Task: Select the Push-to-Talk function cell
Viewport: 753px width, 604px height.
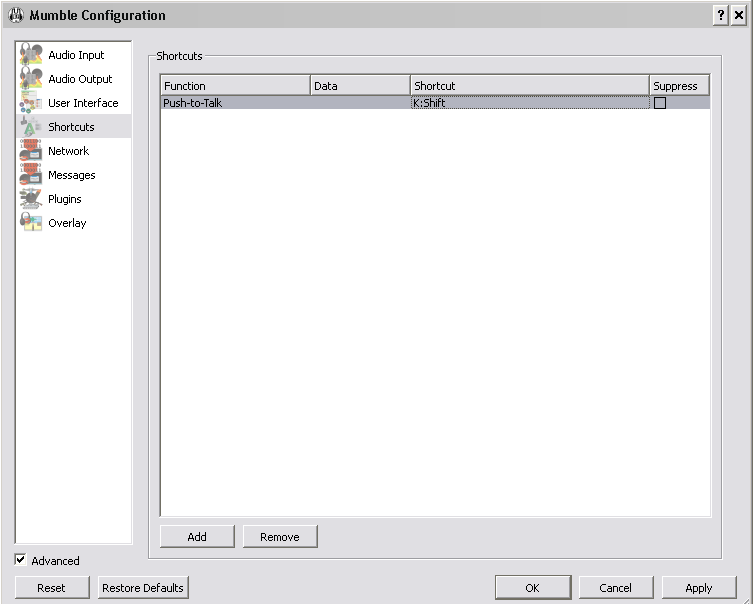Action: (x=236, y=103)
